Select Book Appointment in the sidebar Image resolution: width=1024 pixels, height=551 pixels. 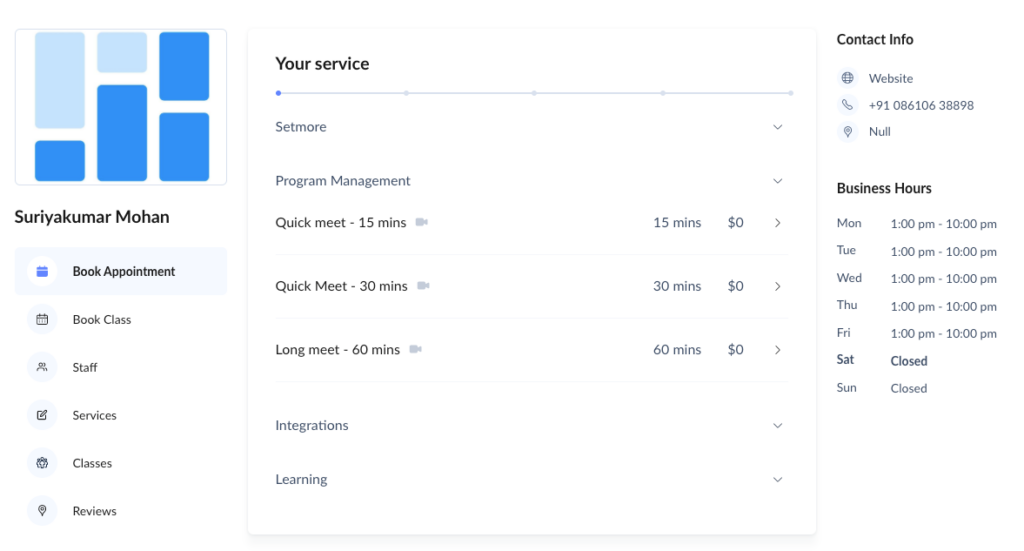121,271
